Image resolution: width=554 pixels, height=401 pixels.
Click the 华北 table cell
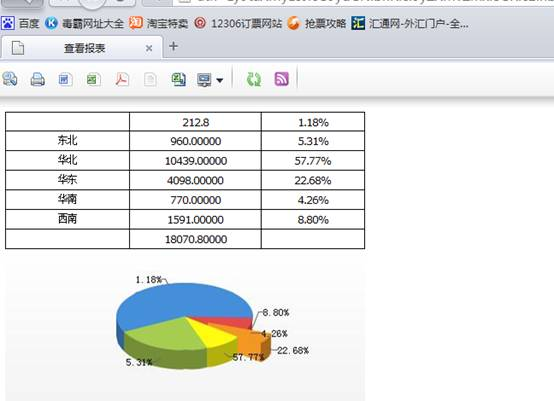click(67, 160)
